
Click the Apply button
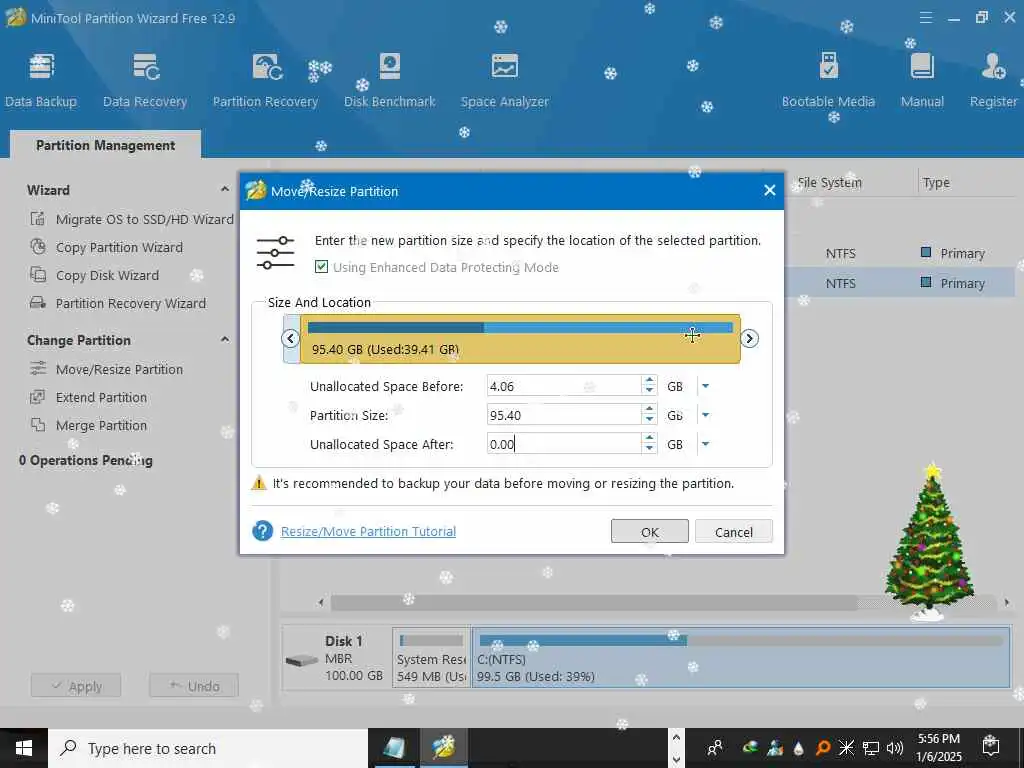click(76, 686)
